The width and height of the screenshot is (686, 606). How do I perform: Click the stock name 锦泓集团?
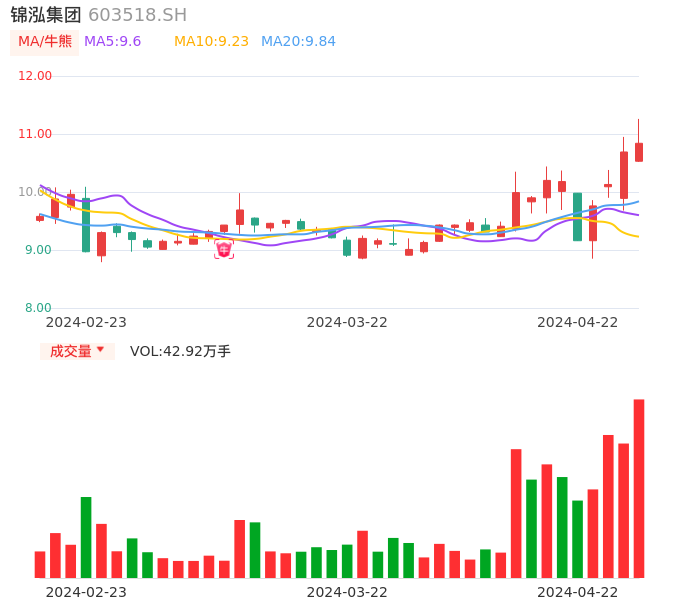pos(46,15)
